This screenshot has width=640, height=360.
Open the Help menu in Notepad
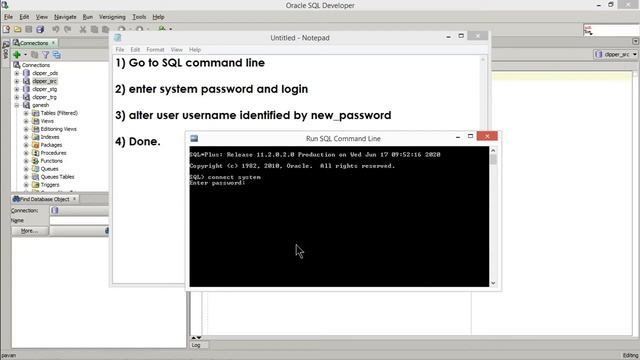[195, 50]
